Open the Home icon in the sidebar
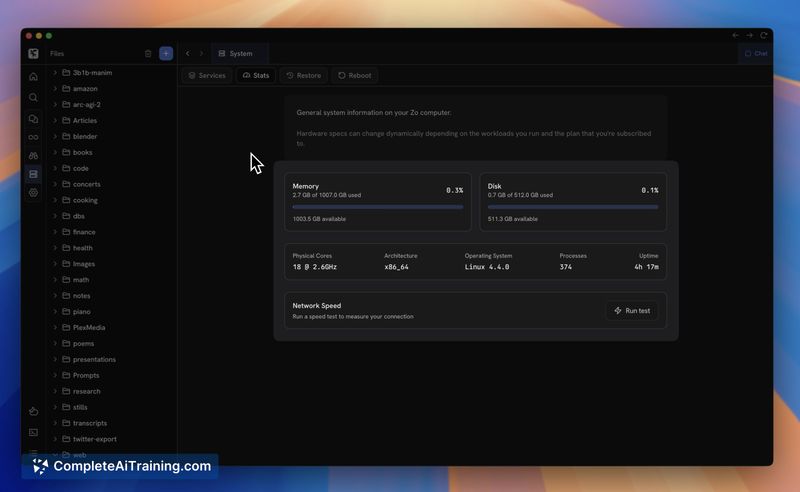Image resolution: width=800 pixels, height=492 pixels. 34,77
